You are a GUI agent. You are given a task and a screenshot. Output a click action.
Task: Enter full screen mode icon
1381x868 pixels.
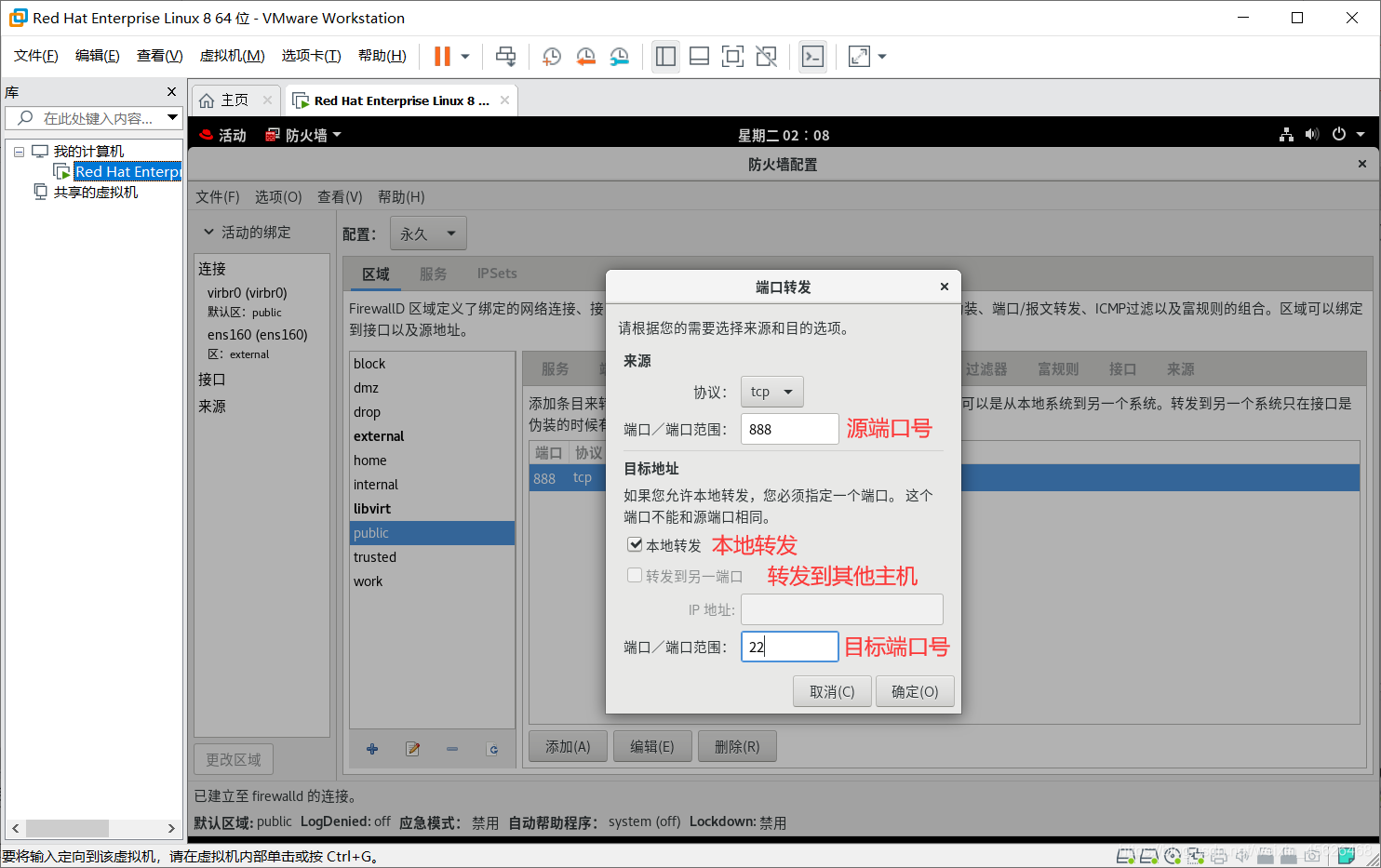732,57
